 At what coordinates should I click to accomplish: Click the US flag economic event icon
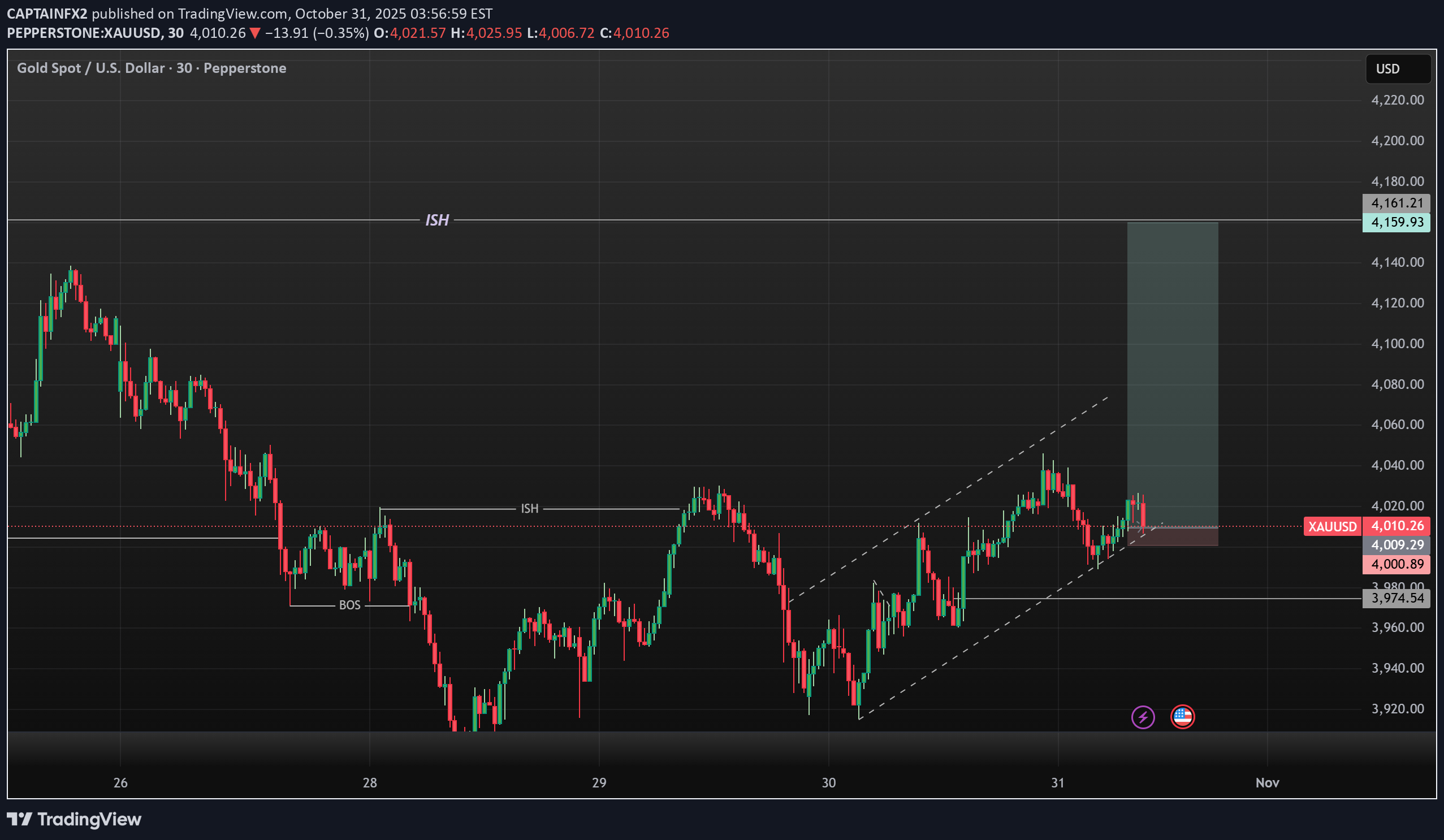point(1182,717)
